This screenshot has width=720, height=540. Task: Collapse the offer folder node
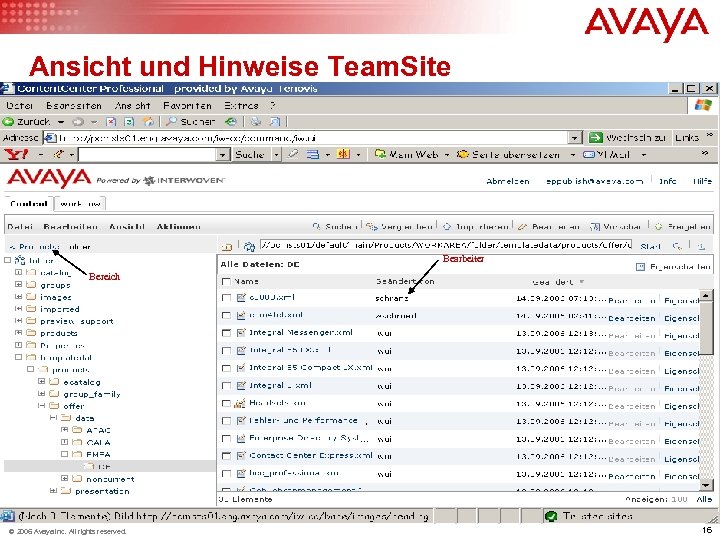tap(41, 406)
